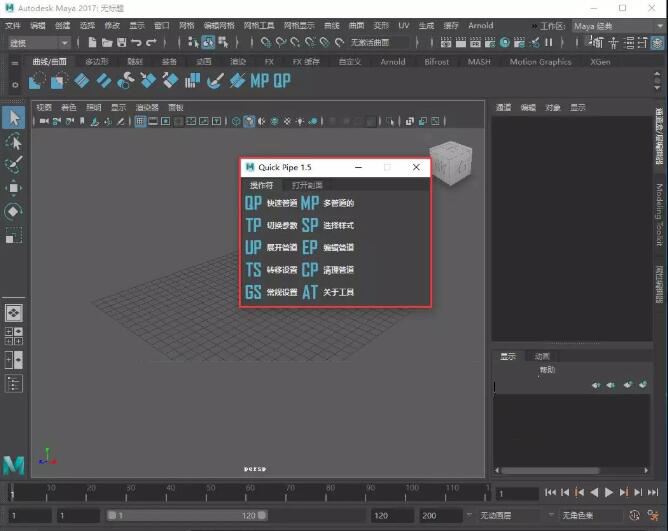
Task: Toggle viewport use all lights icon
Action: (x=300, y=121)
